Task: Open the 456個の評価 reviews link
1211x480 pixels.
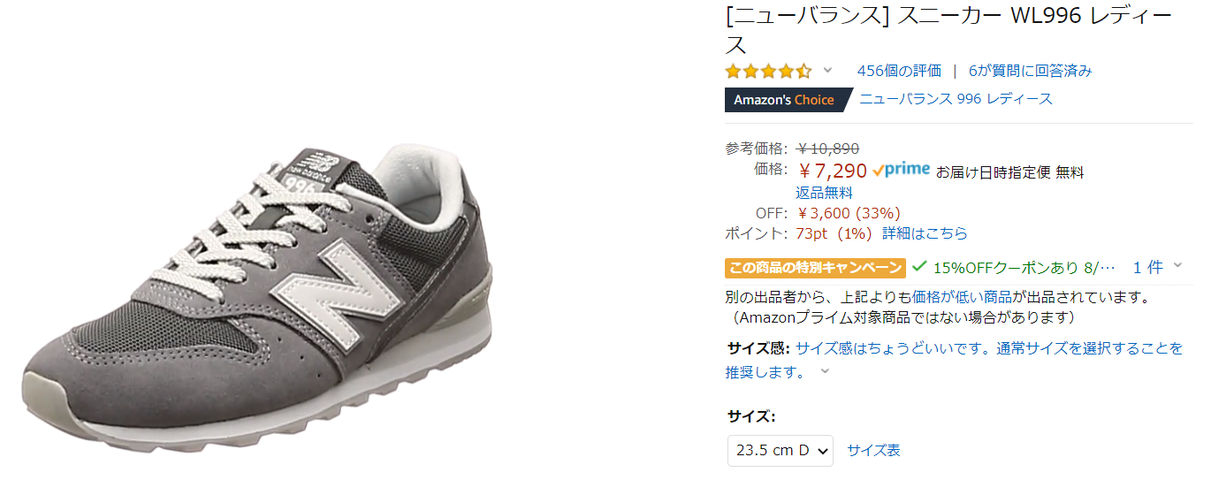Action: pyautogui.click(x=899, y=71)
